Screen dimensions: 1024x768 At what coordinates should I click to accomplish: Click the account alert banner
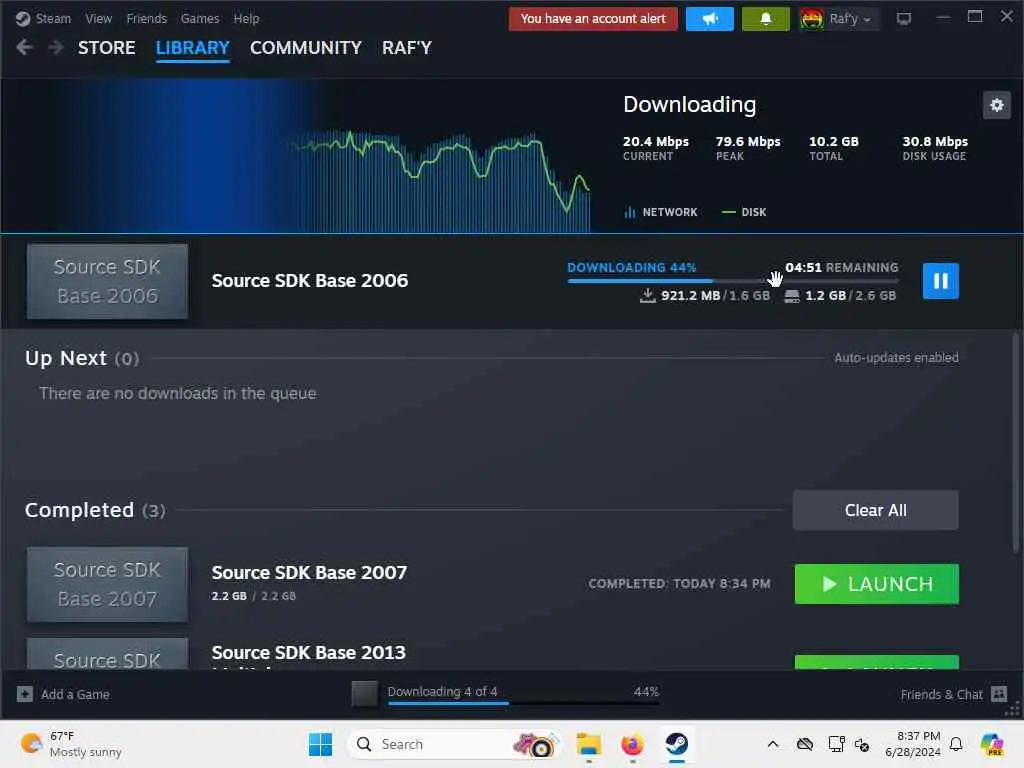[x=593, y=19]
